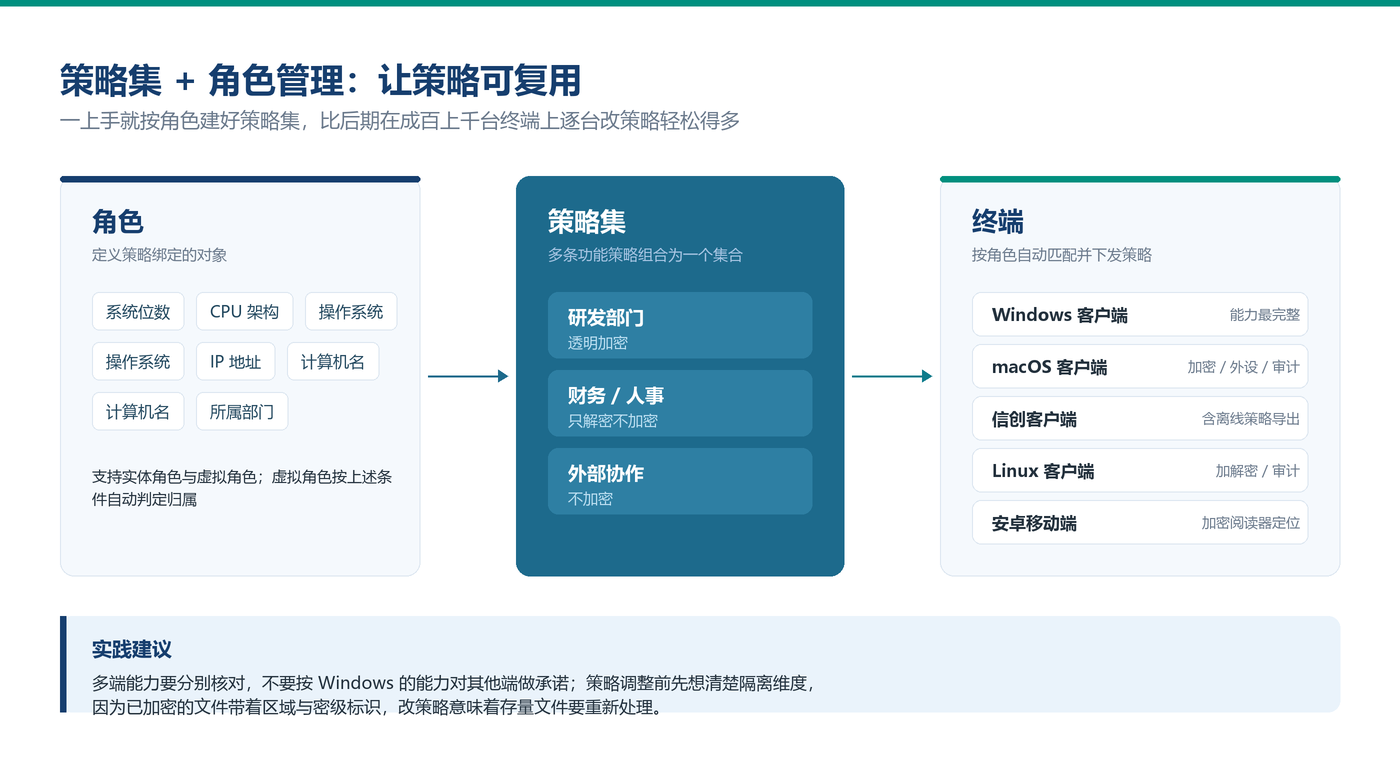Click the 信创客户端 terminal entry

(1140, 418)
